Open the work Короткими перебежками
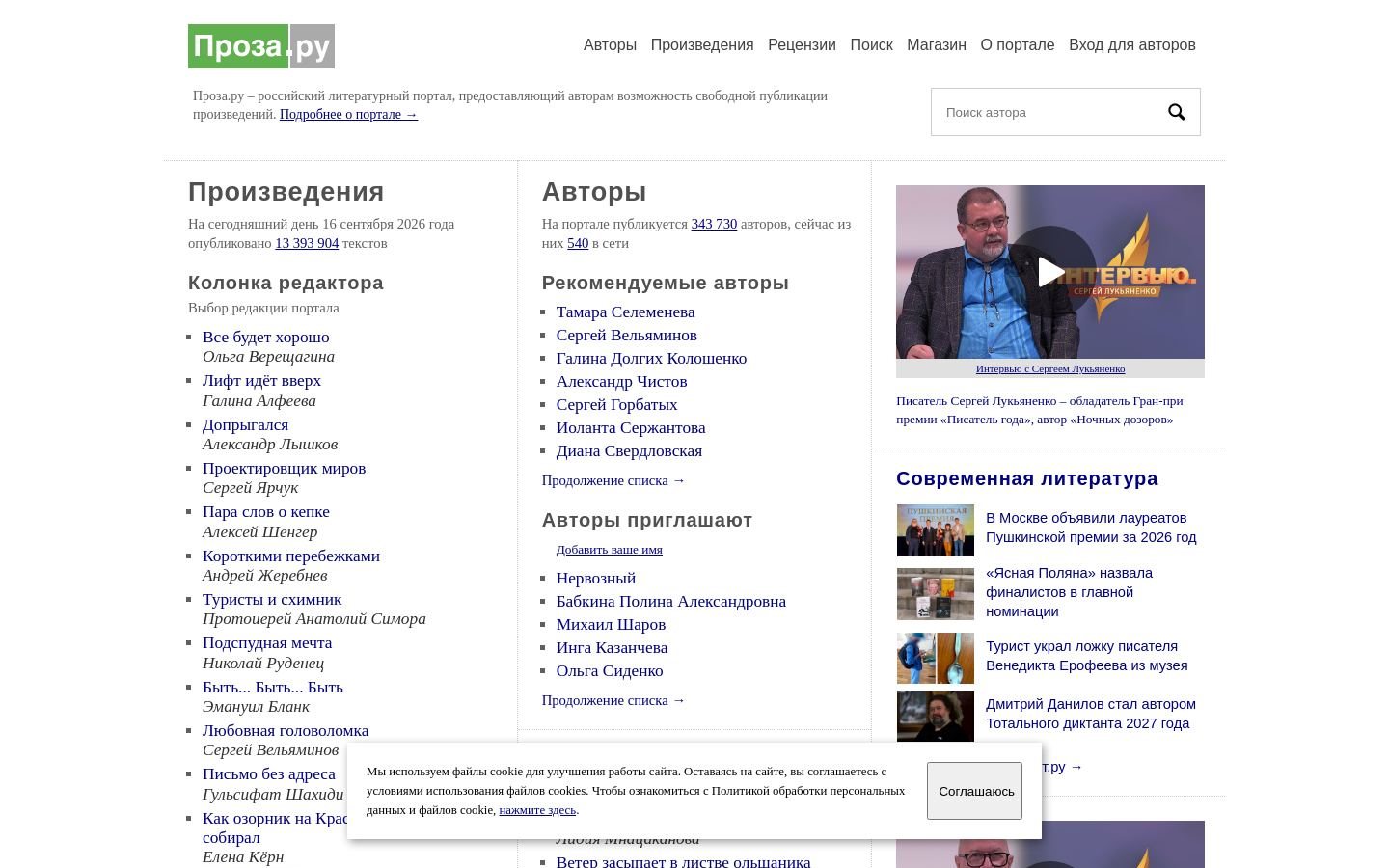The image size is (1389, 868). (291, 556)
